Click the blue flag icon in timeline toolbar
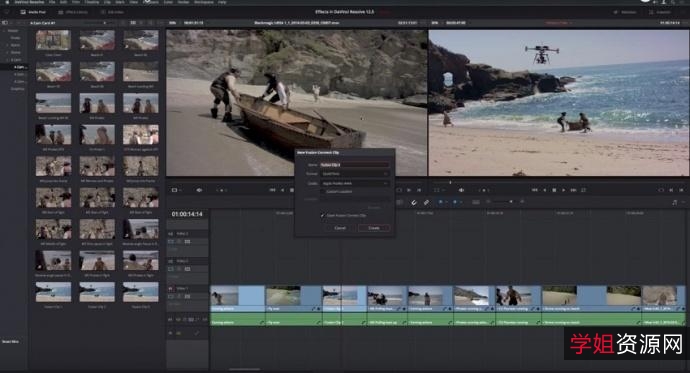 [440, 202]
